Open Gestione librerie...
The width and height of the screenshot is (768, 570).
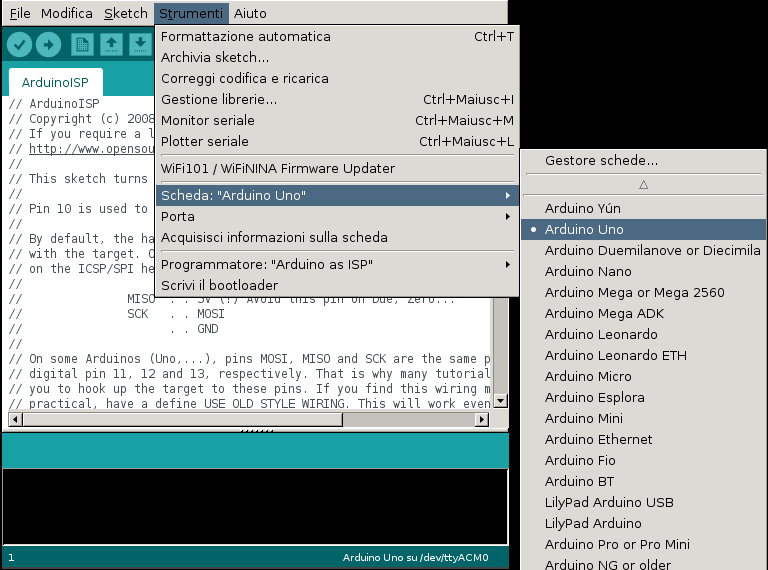337,100
